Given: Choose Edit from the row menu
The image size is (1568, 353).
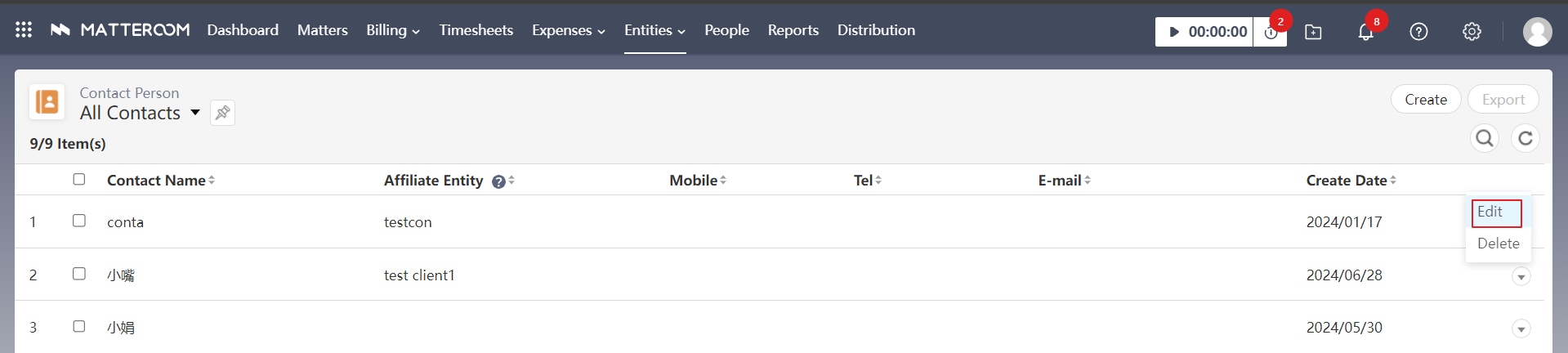Looking at the screenshot, I should click(1490, 212).
